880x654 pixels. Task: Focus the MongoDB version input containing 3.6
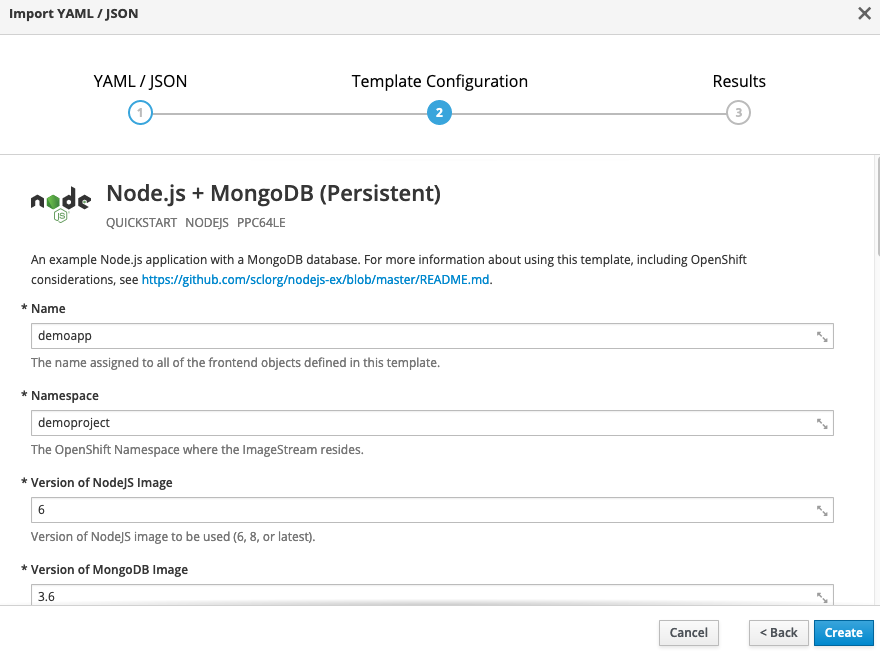[x=432, y=595]
